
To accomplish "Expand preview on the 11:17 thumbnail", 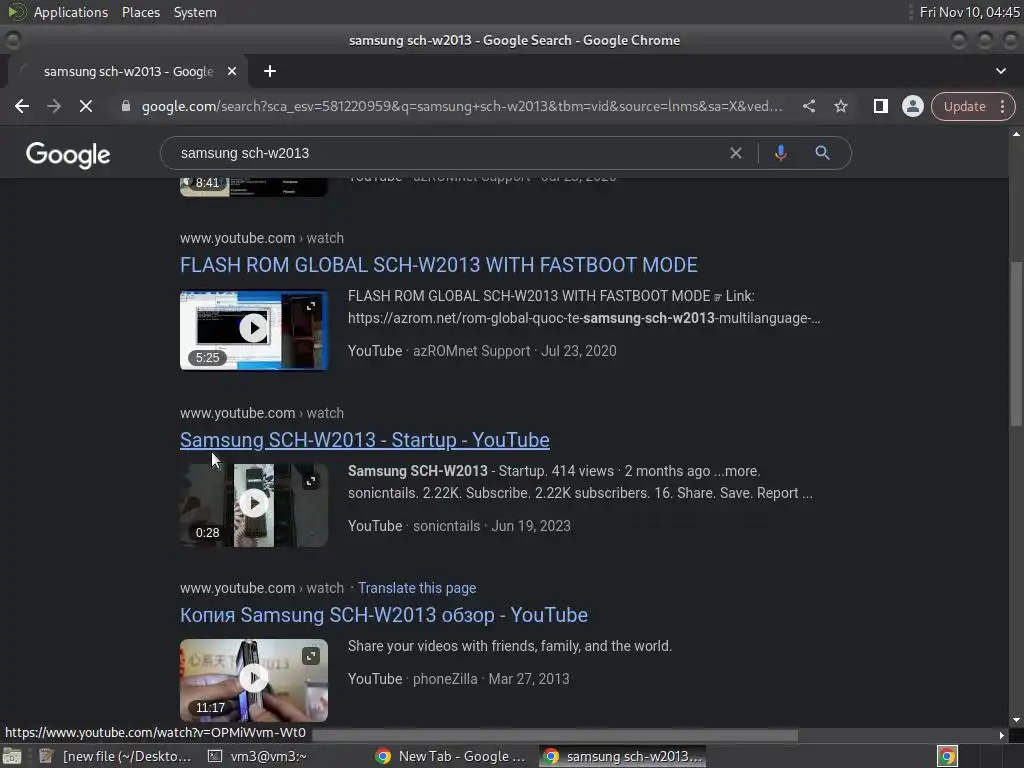I will pos(311,656).
